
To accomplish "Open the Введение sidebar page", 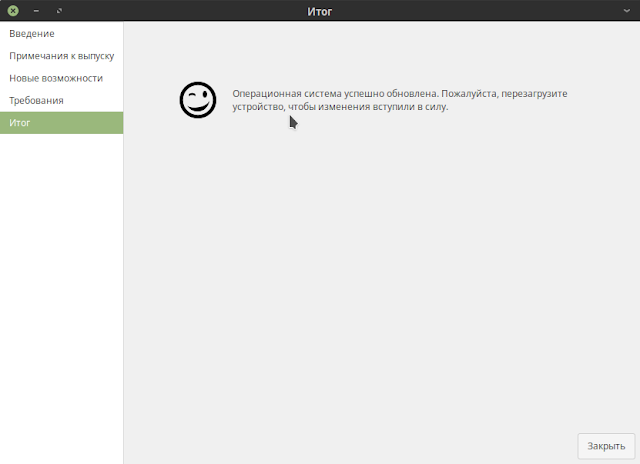I will tap(61, 33).
